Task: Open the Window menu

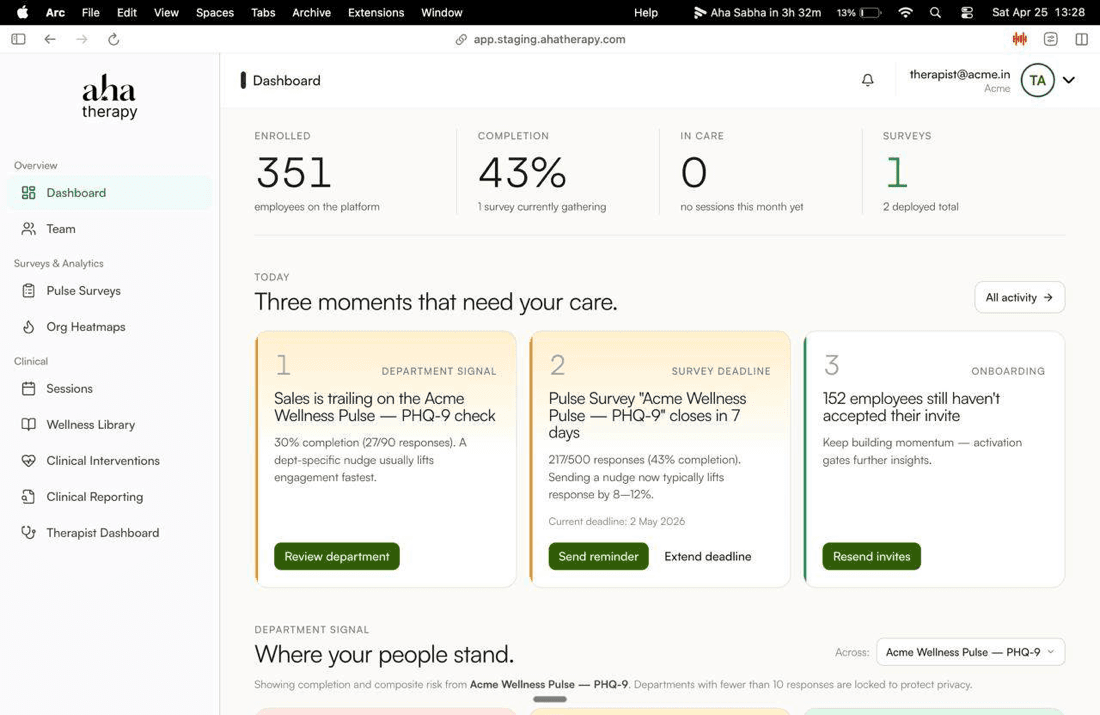Action: [x=441, y=13]
